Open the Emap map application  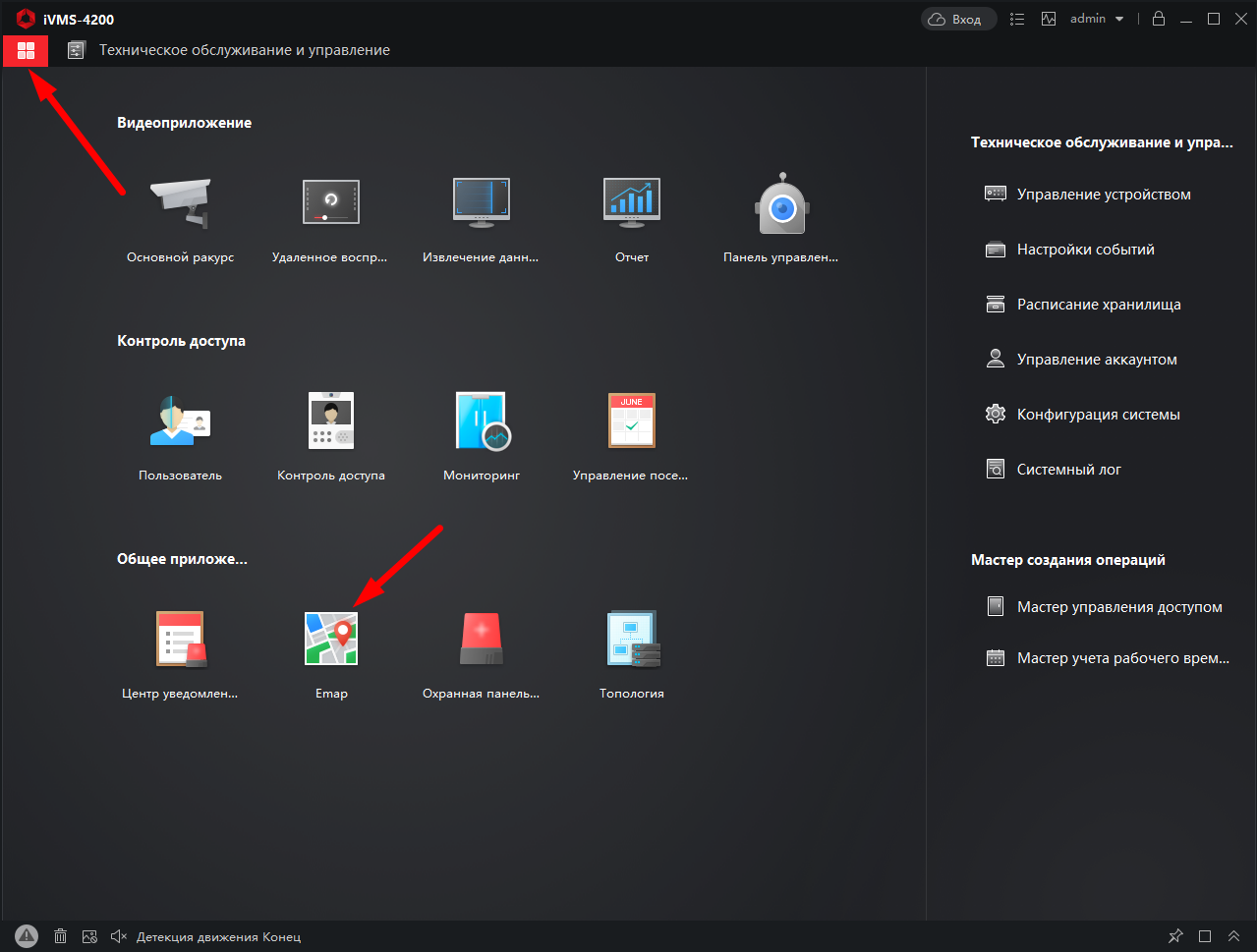pos(331,639)
